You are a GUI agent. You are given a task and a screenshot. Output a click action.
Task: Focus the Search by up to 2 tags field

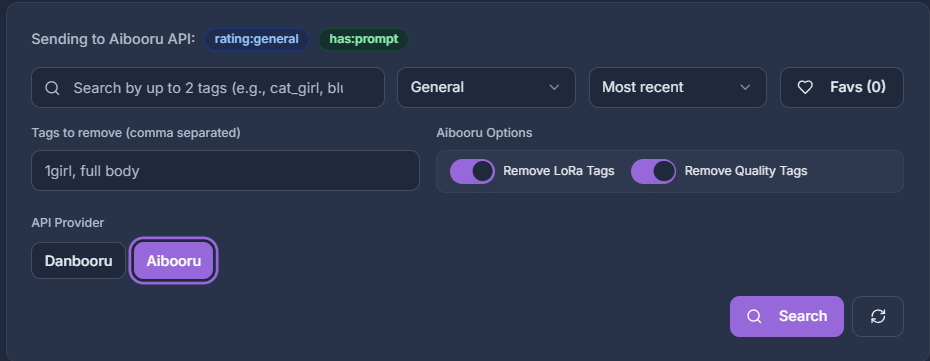pyautogui.click(x=208, y=88)
